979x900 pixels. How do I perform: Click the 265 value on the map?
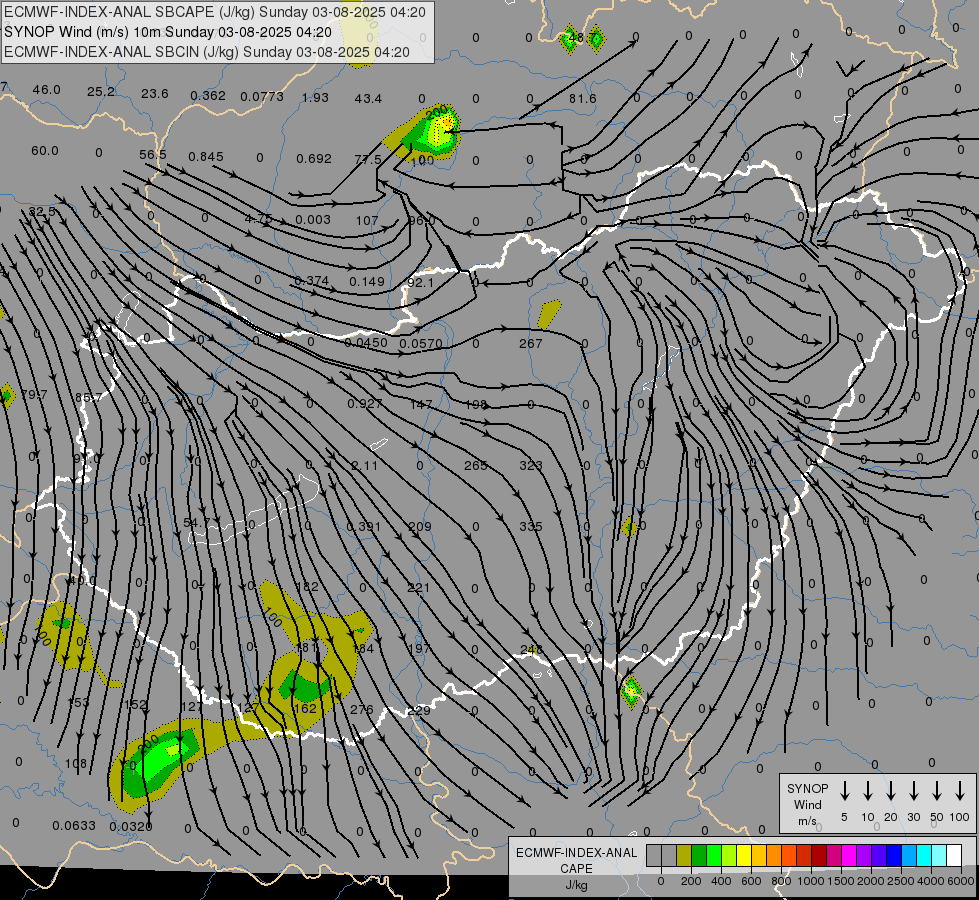(476, 465)
